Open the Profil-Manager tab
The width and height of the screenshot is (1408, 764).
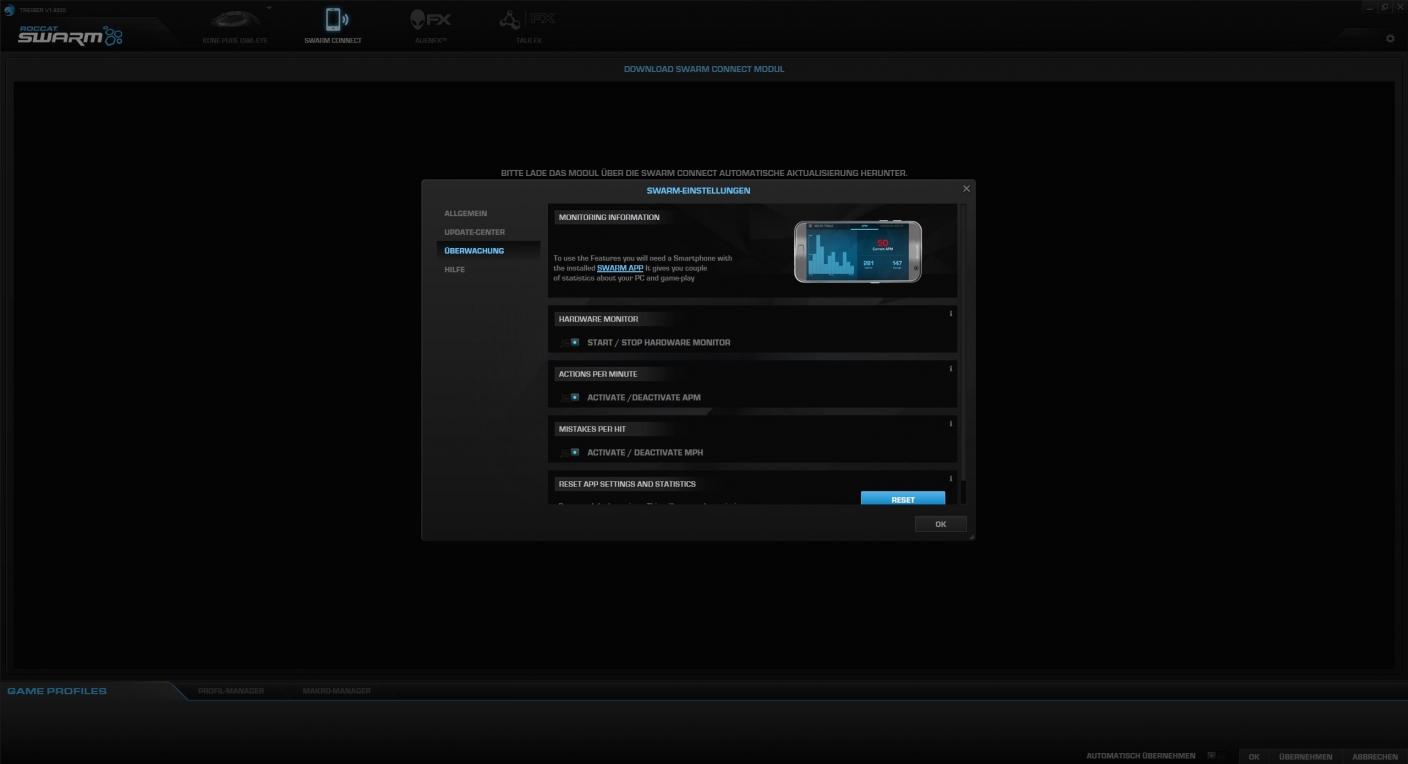click(231, 691)
